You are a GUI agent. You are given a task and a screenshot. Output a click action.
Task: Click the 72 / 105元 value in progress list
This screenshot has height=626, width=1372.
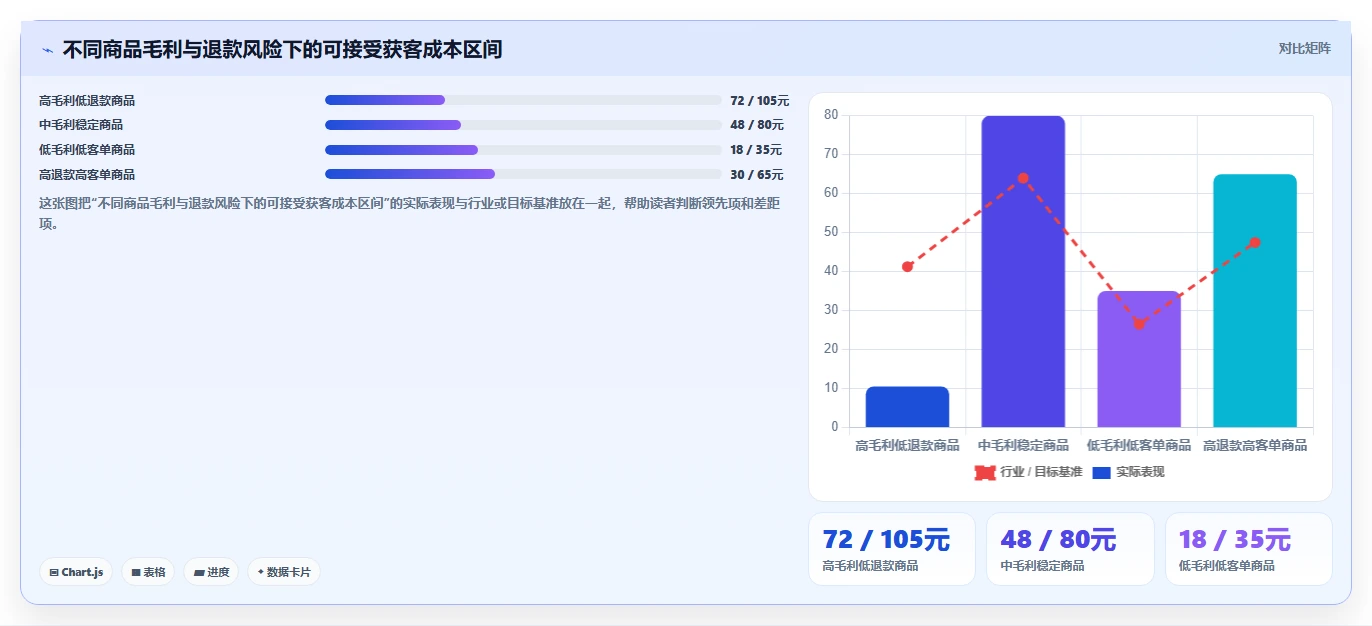click(x=760, y=101)
